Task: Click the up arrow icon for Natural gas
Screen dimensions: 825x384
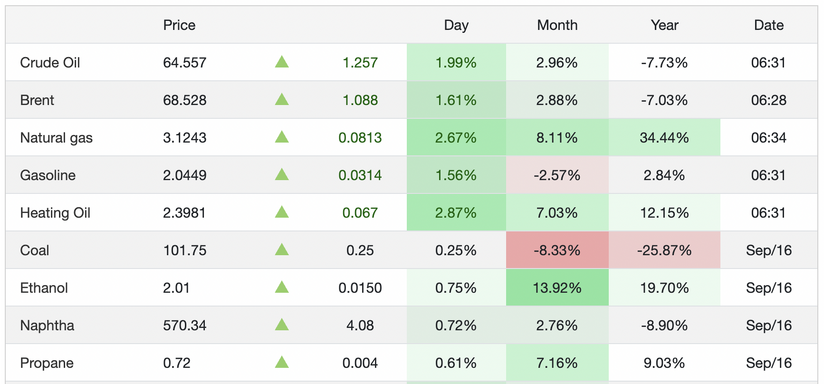Action: tap(281, 138)
